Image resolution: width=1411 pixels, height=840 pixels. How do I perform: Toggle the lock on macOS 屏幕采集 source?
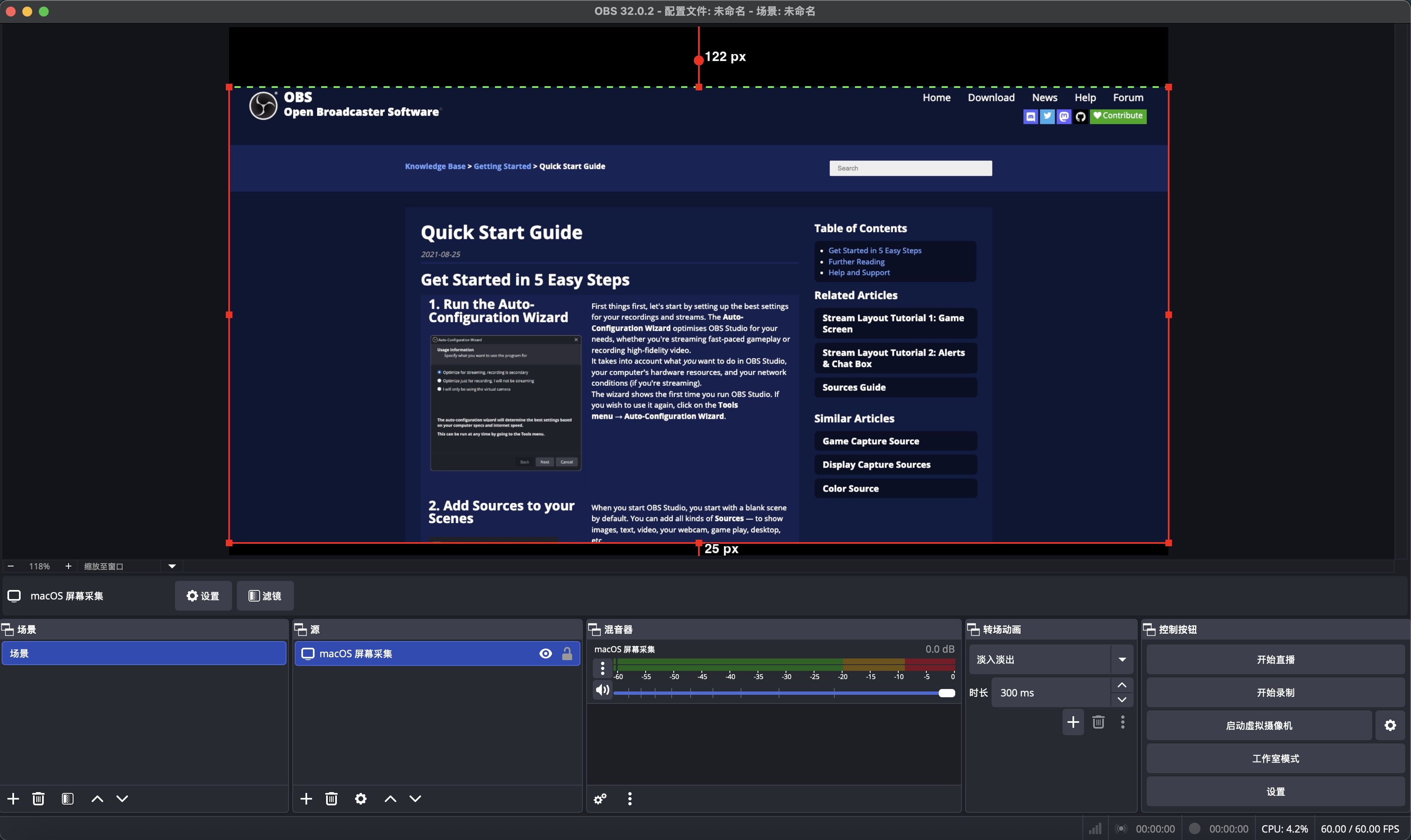click(x=567, y=653)
